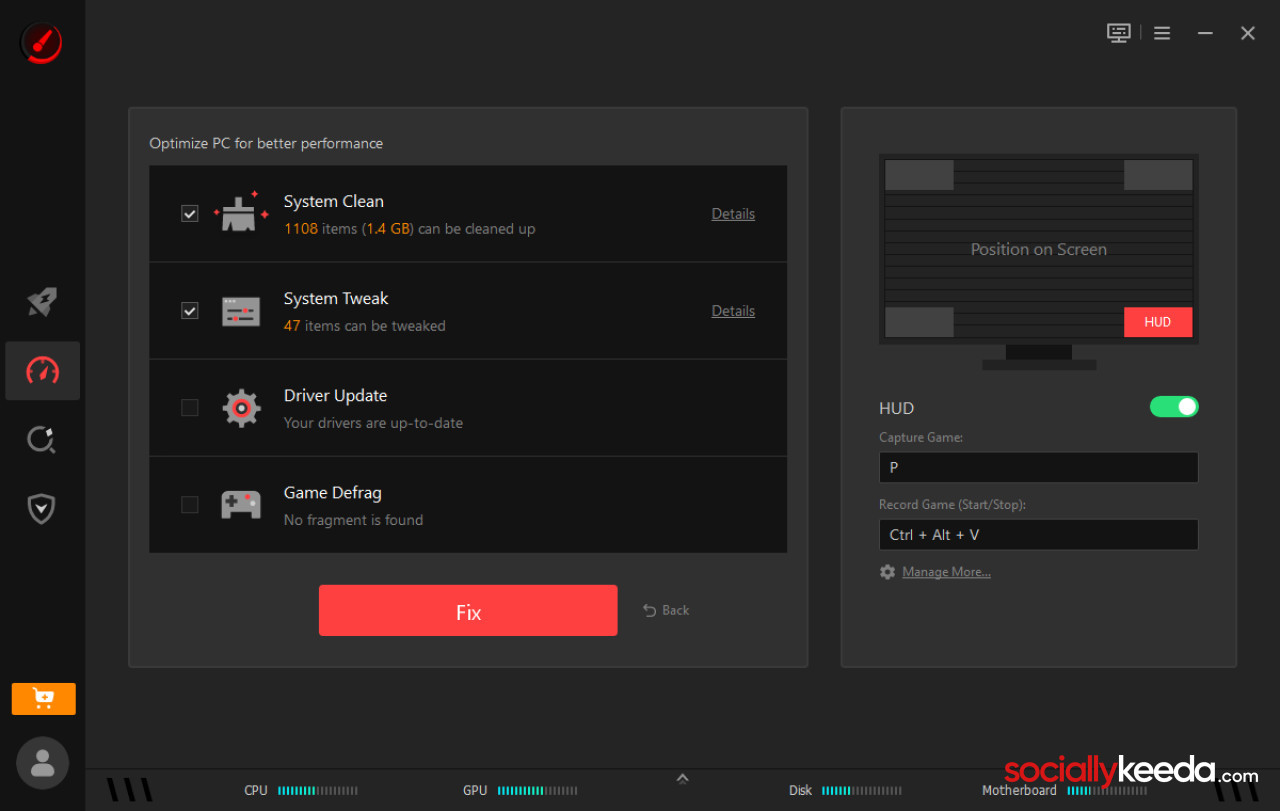Uncheck the System Tweak checkbox
1280x811 pixels.
pyautogui.click(x=189, y=311)
